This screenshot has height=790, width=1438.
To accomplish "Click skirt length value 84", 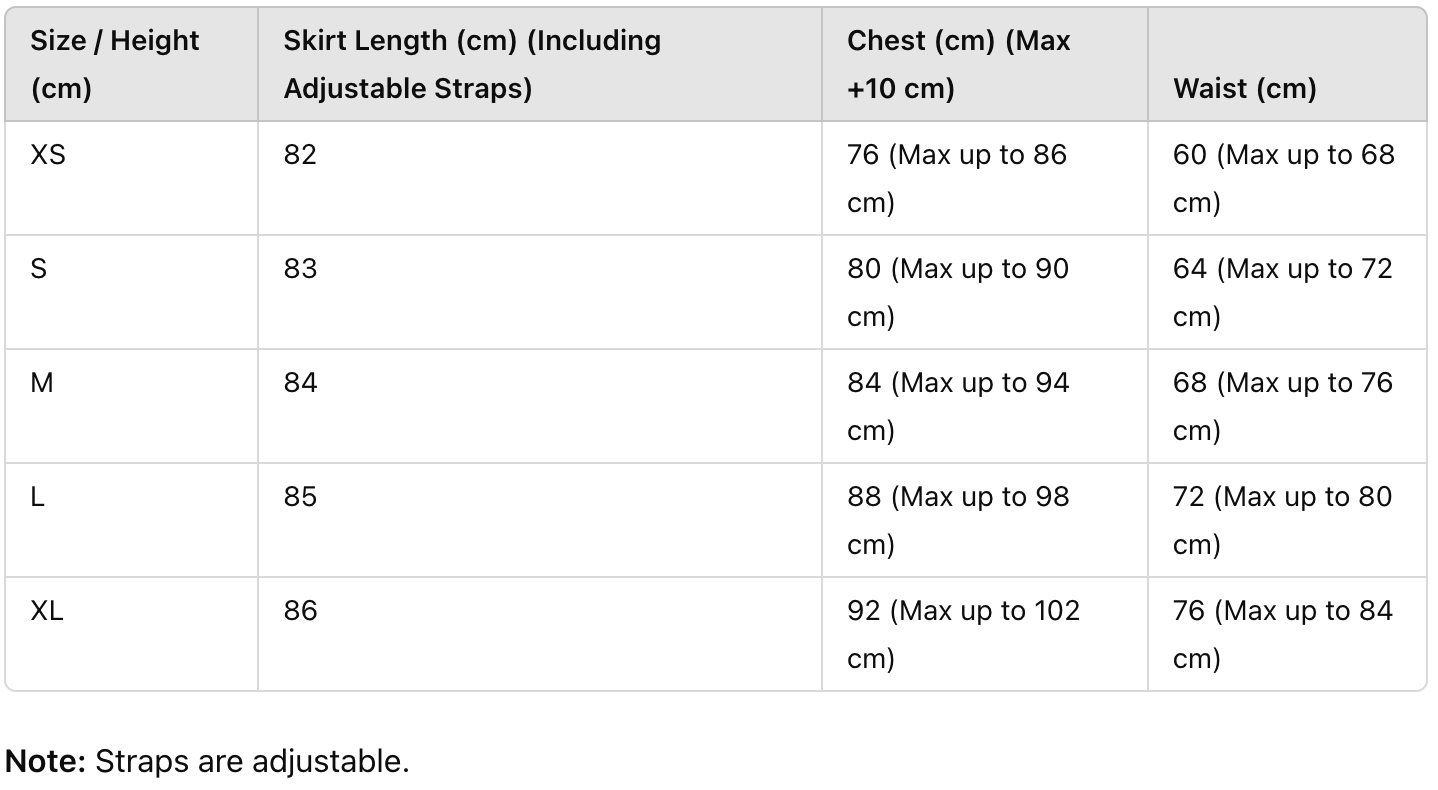I will coord(300,383).
